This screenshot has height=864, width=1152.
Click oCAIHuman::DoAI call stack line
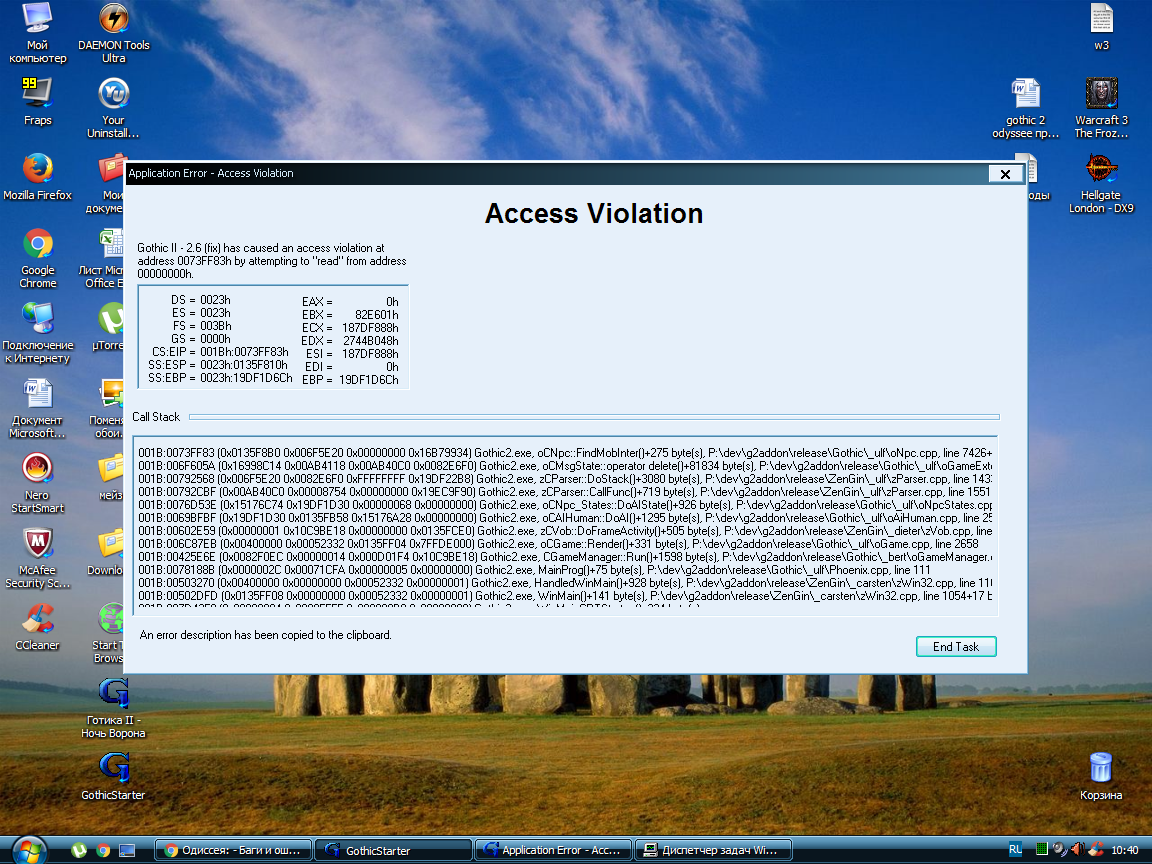coord(565,518)
